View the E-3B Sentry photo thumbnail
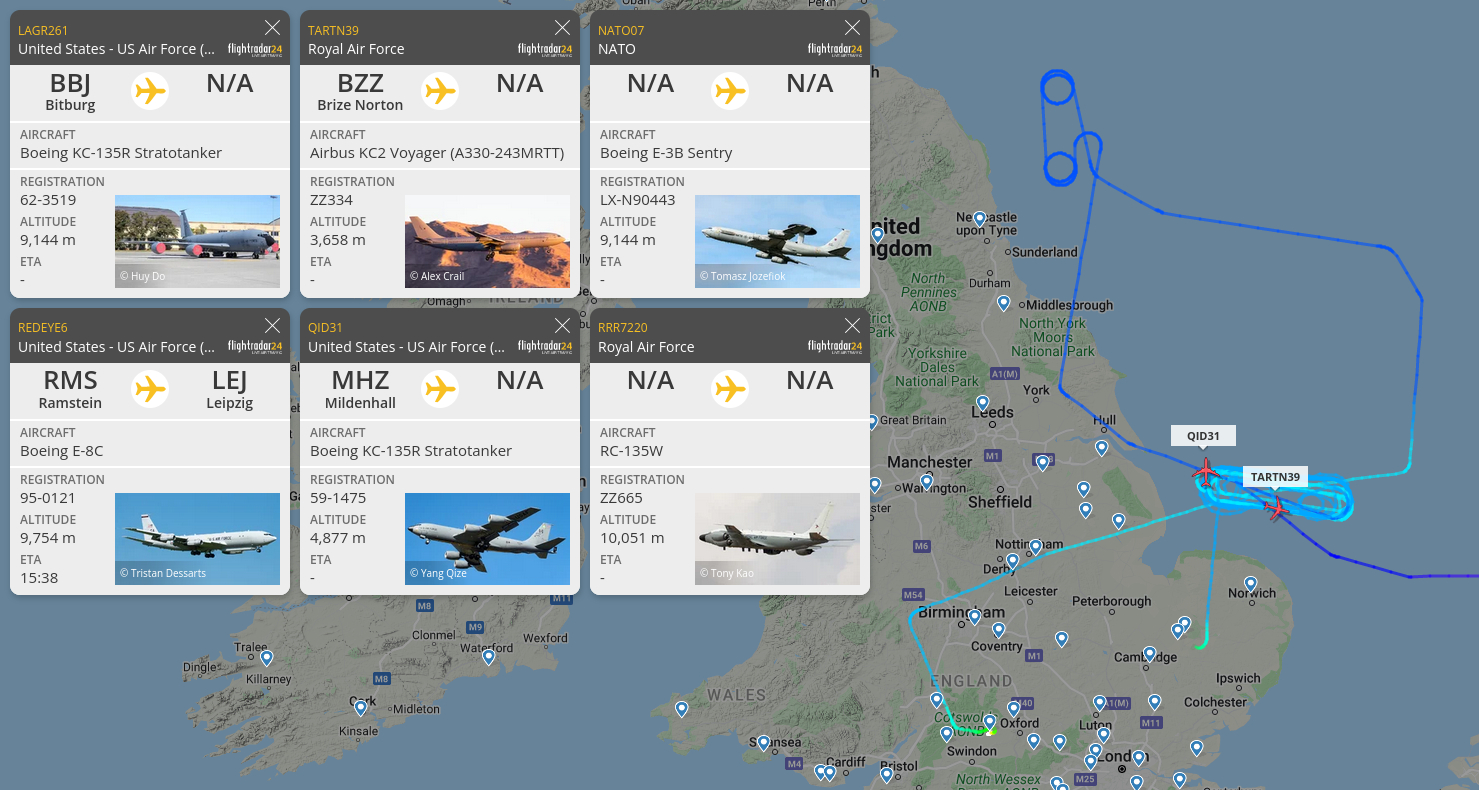The height and width of the screenshot is (790, 1479). click(x=777, y=241)
